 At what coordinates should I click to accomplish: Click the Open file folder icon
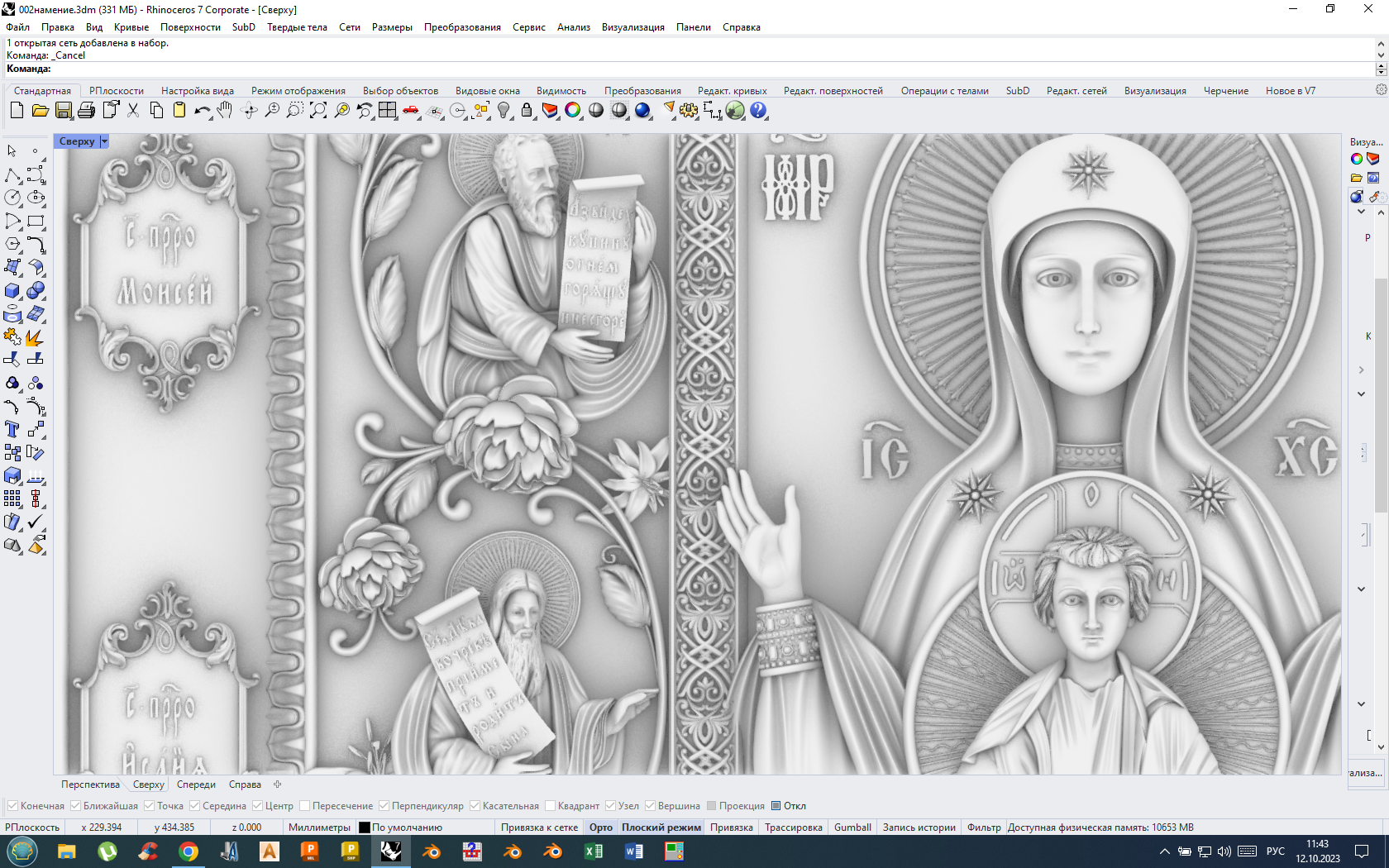[x=40, y=110]
